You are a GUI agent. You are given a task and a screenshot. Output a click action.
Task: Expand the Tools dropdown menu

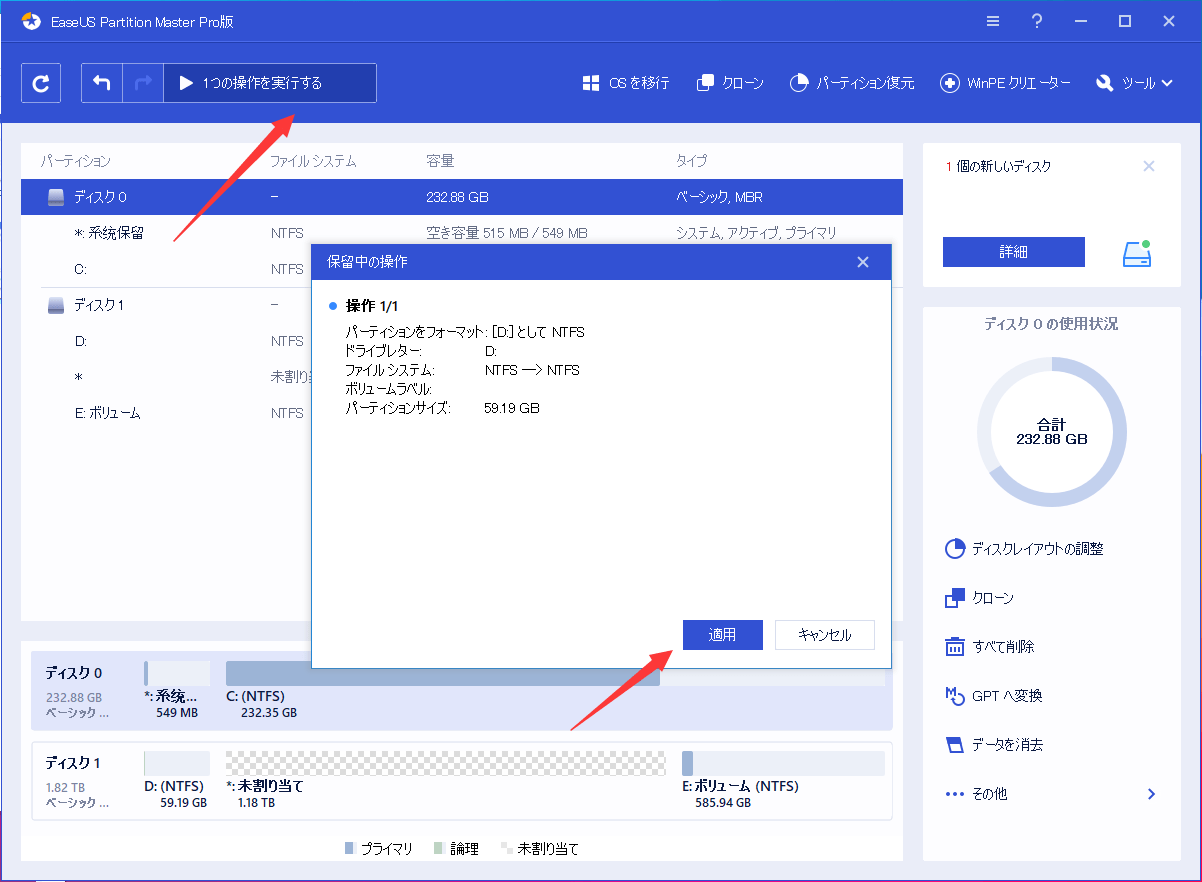pyautogui.click(x=1135, y=83)
